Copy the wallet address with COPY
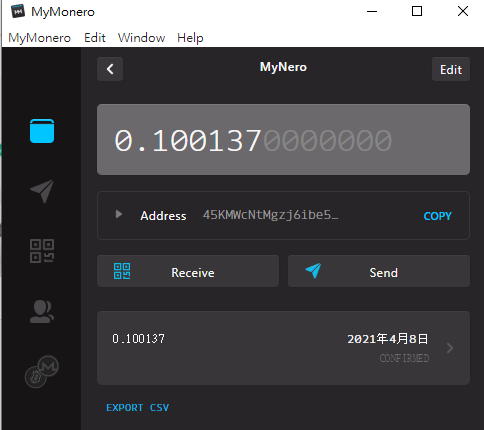Image resolution: width=484 pixels, height=430 pixels. pos(437,216)
